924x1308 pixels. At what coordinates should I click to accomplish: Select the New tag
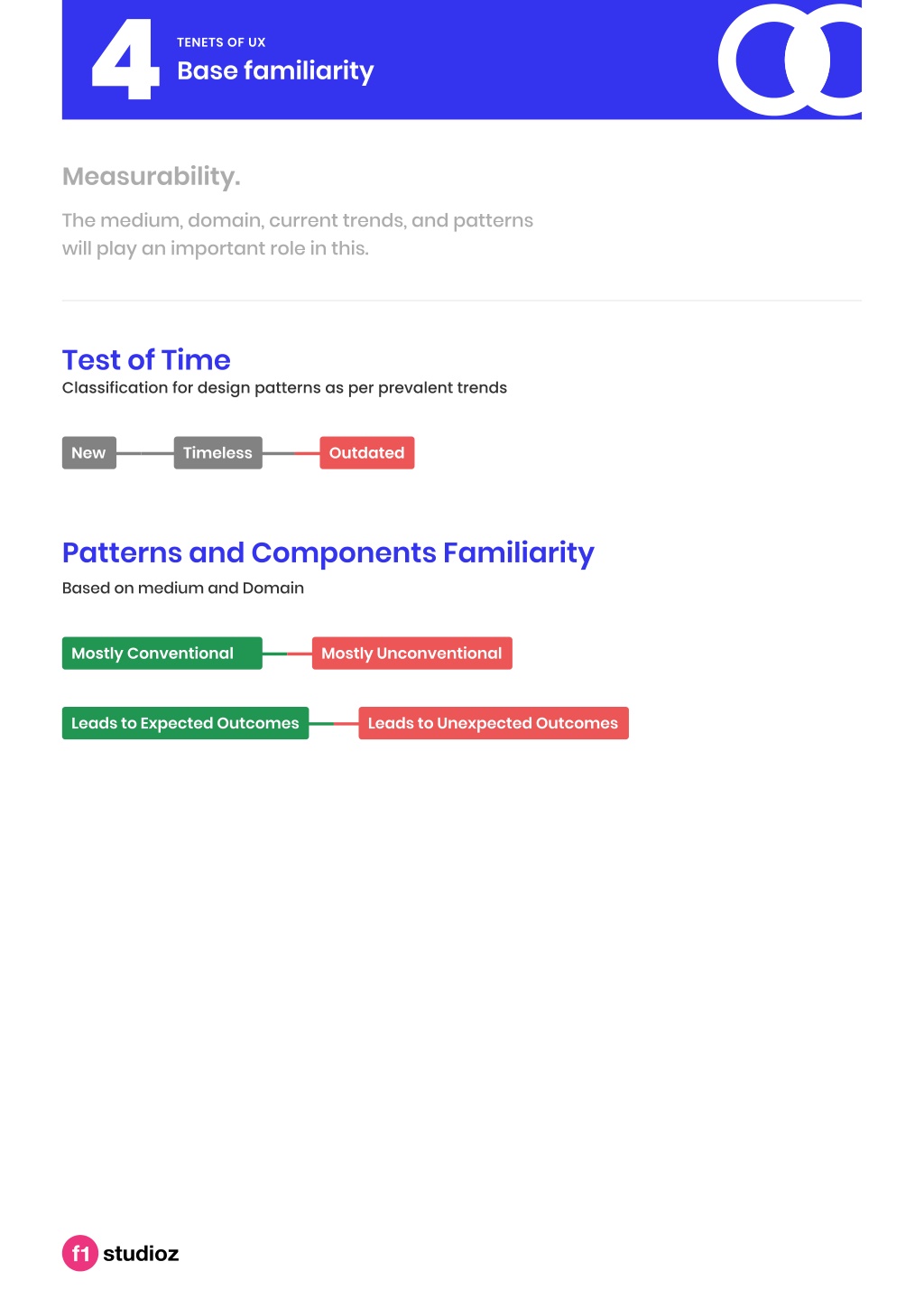tap(89, 453)
